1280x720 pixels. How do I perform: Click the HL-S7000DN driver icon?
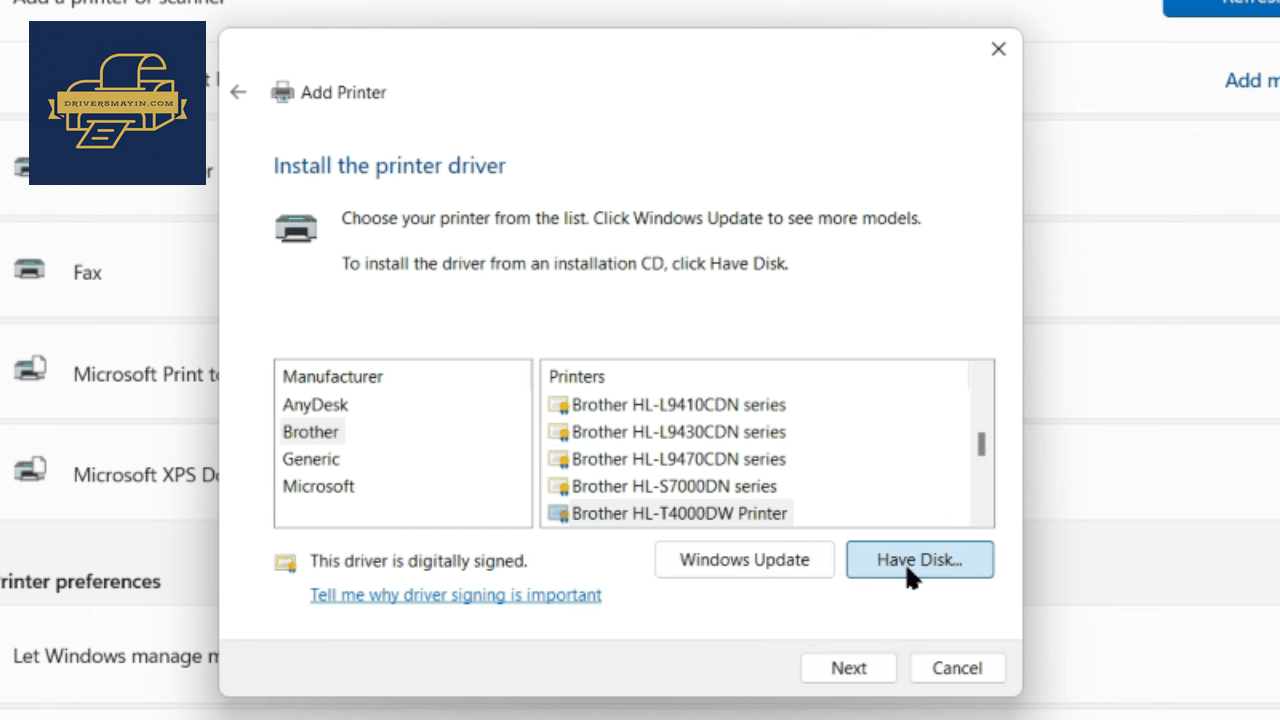click(x=558, y=486)
